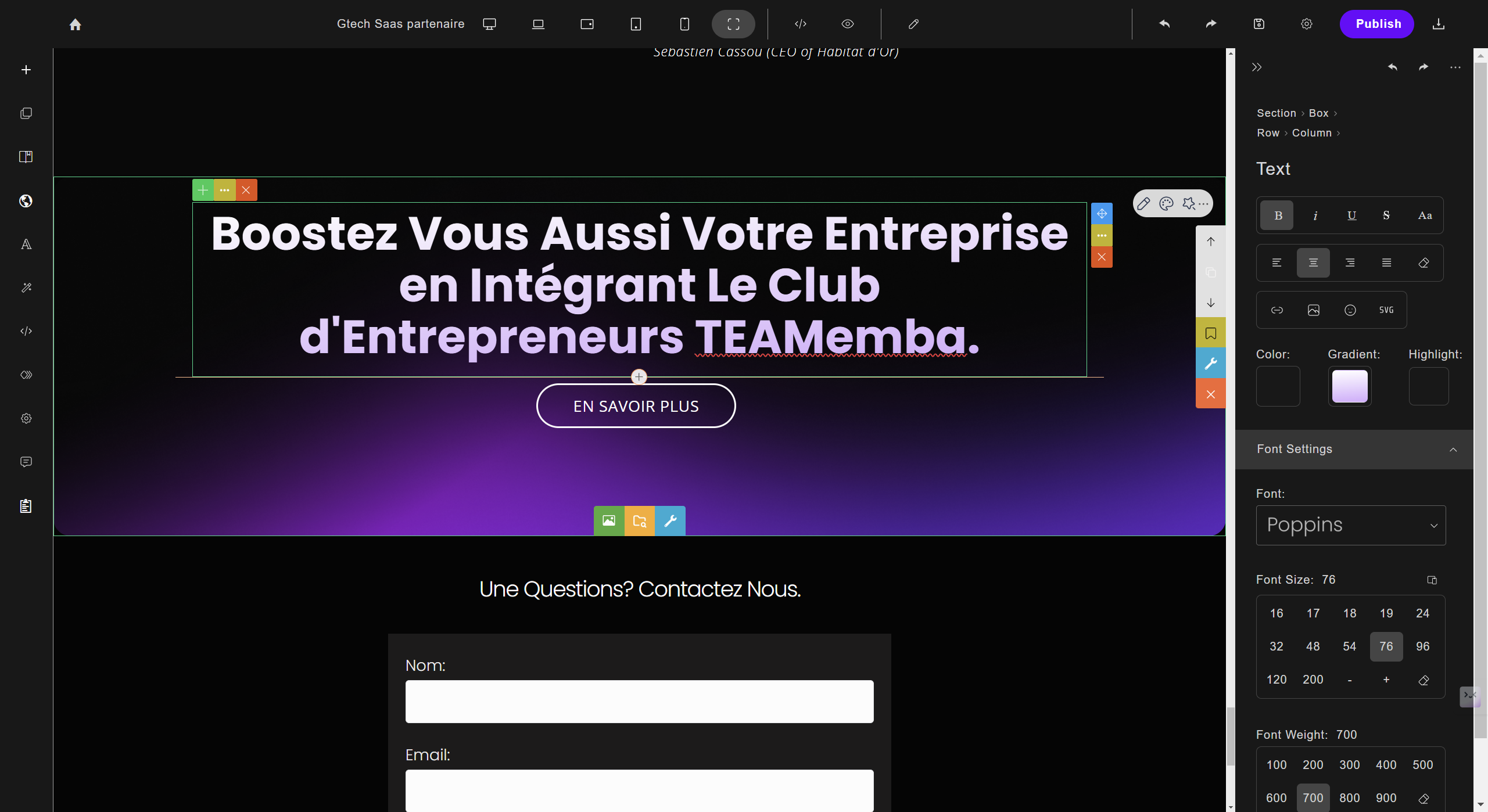Insert an SVG into the text
Image resolution: width=1488 pixels, height=812 pixels.
(x=1386, y=310)
